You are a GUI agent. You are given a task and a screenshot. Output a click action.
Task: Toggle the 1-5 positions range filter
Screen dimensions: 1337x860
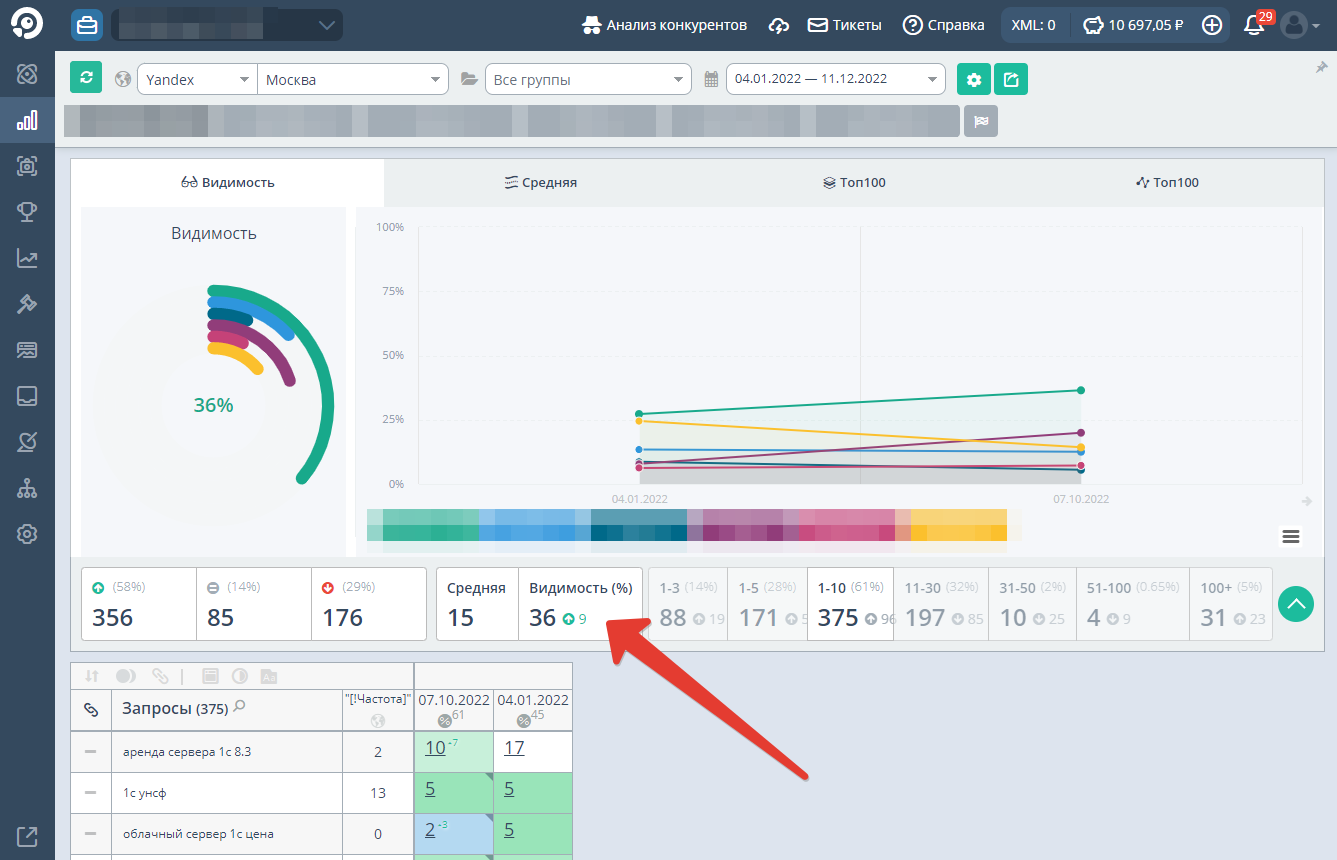coord(768,604)
